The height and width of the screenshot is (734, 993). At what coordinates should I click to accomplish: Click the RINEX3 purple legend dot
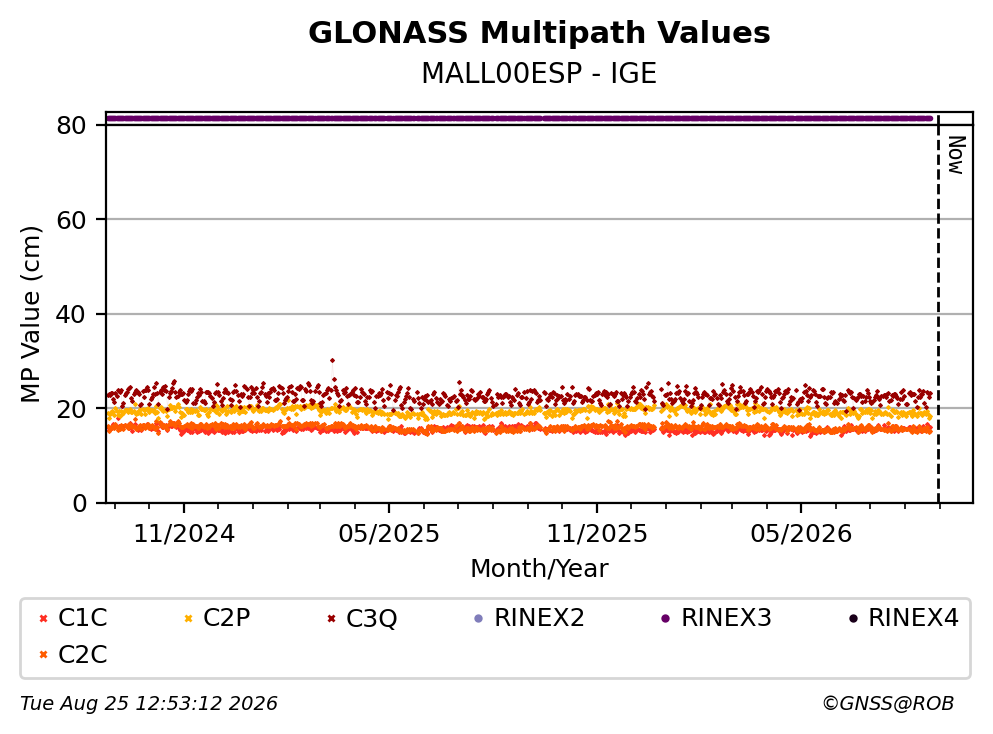[x=666, y=618]
